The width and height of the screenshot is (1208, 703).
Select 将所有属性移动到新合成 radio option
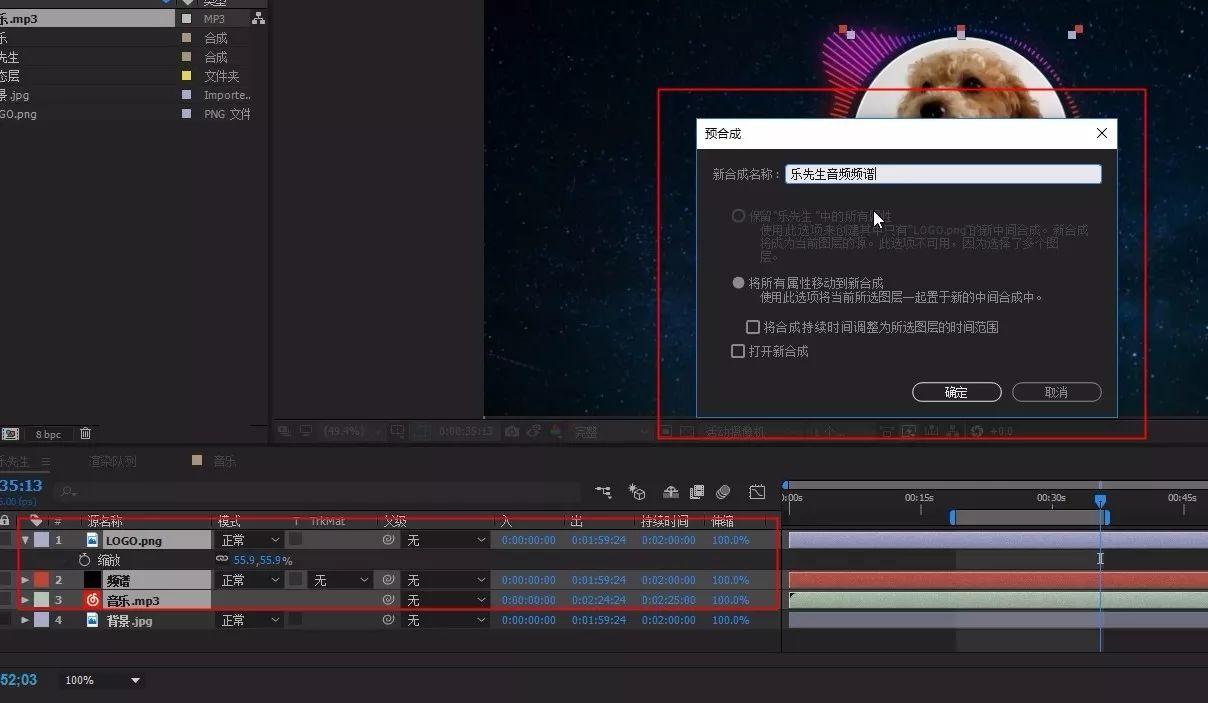738,283
